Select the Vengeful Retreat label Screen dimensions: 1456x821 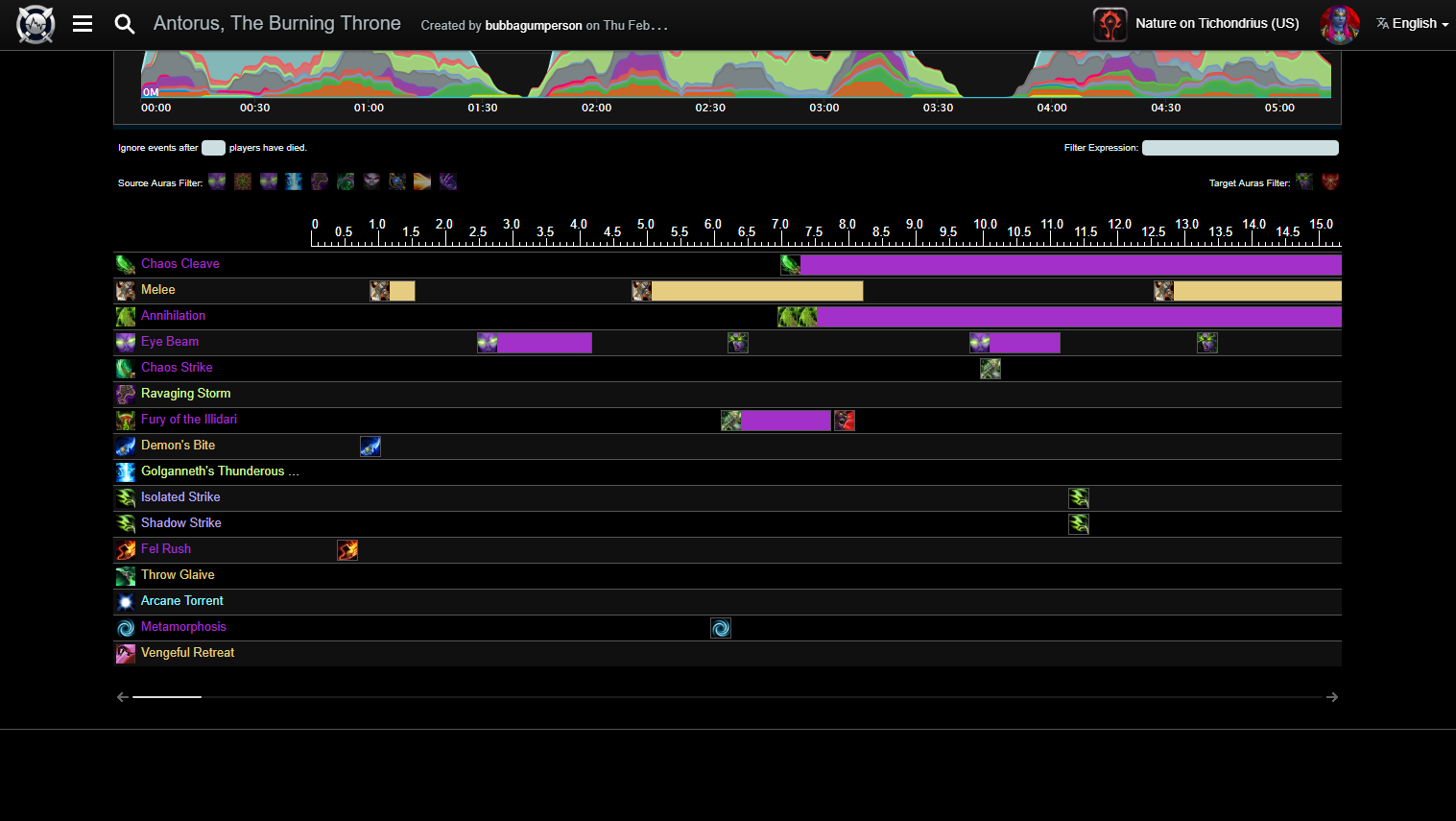tap(187, 653)
